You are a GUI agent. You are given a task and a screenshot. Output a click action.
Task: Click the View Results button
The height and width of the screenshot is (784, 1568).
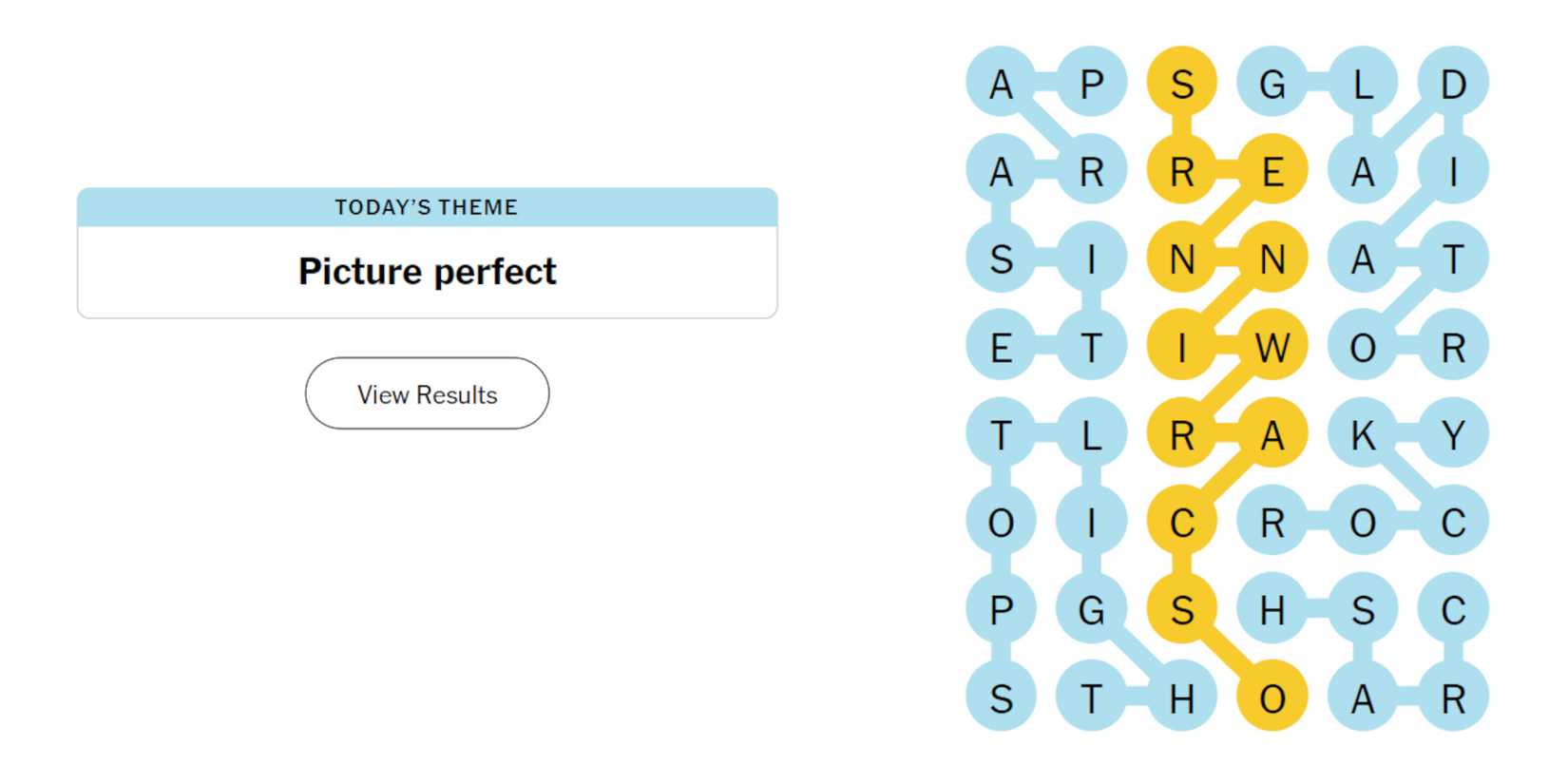point(426,393)
